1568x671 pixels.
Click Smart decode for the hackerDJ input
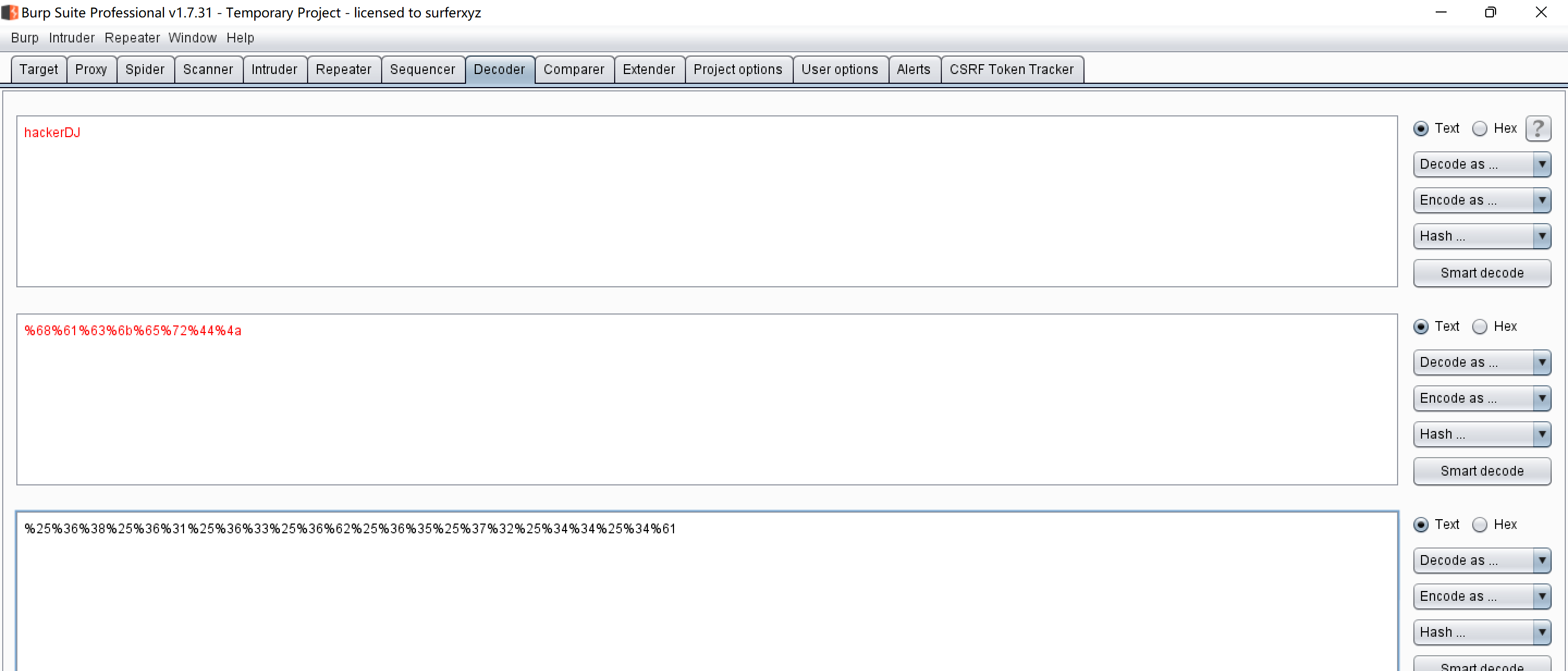coord(1482,273)
